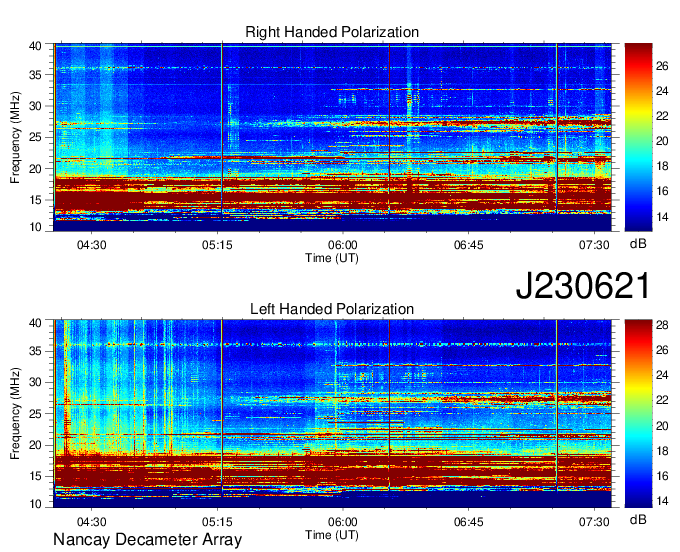Click the 04:30 tick label under upper plot

[92, 245]
